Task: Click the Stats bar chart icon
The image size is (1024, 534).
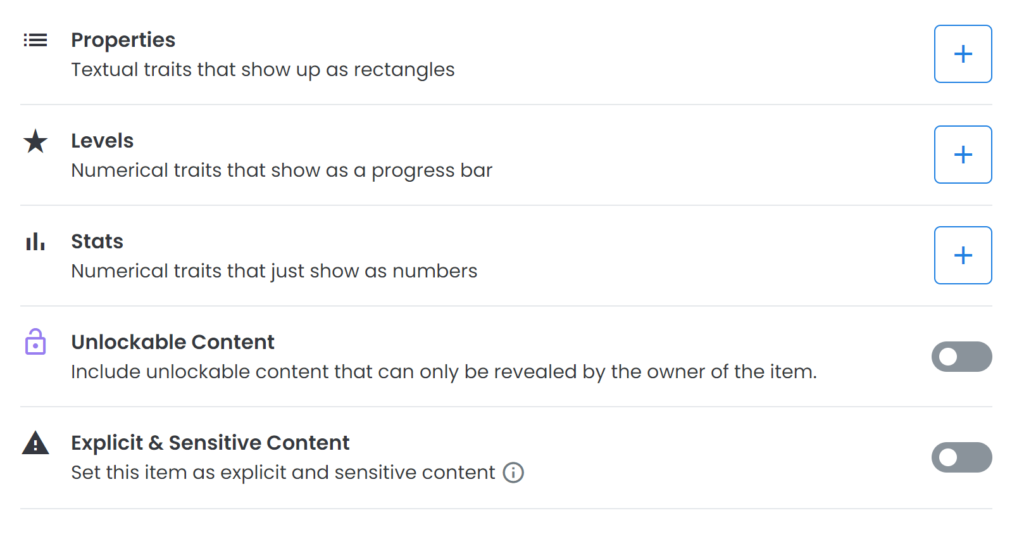Action: click(x=35, y=242)
